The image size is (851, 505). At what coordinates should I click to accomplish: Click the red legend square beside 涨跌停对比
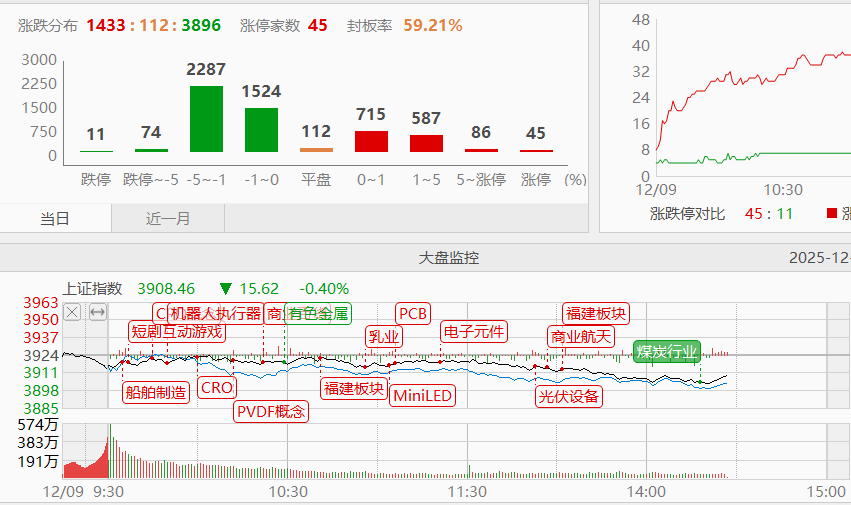click(x=831, y=213)
